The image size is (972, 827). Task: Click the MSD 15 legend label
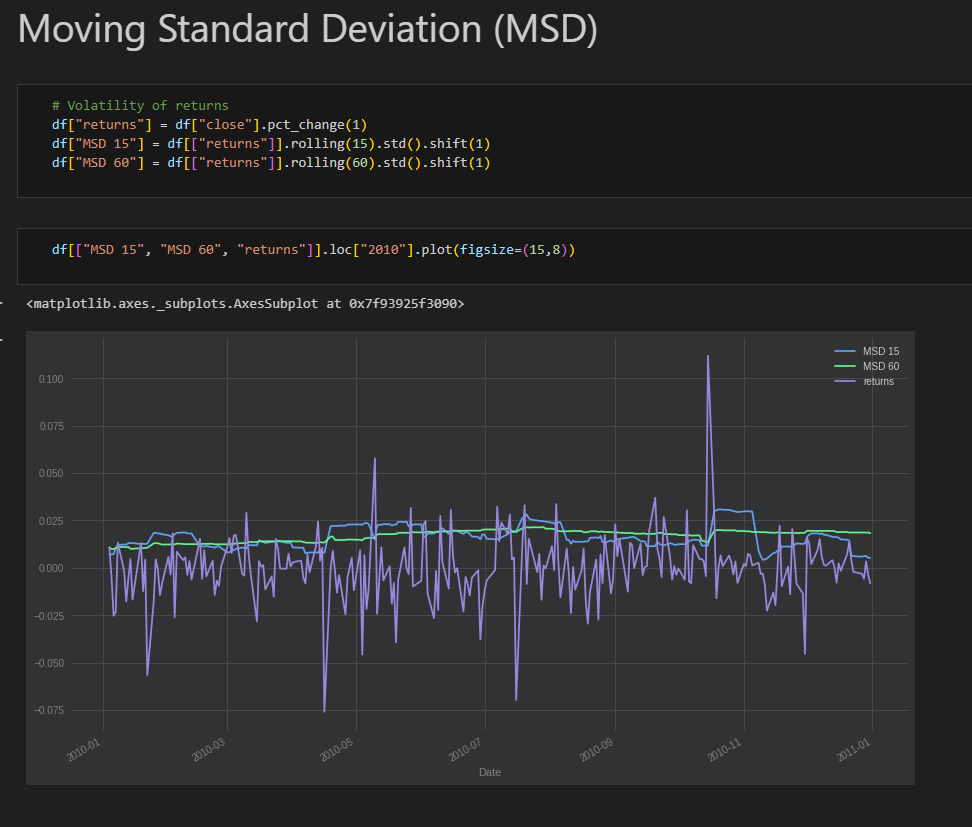pos(881,352)
